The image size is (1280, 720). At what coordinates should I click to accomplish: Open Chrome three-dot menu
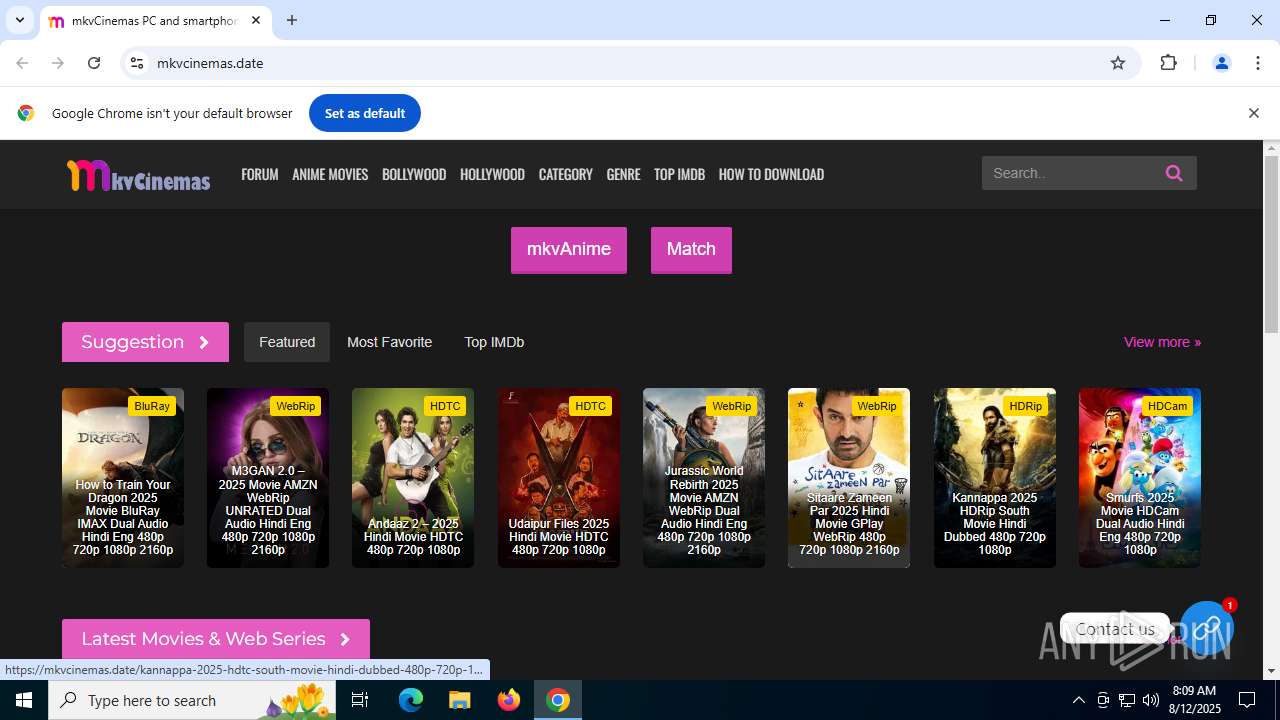click(1258, 63)
